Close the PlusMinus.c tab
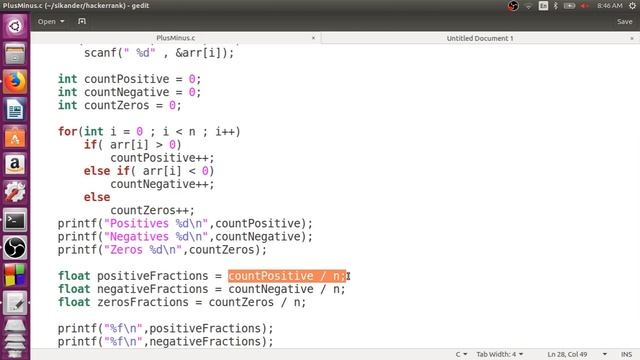 tap(313, 38)
